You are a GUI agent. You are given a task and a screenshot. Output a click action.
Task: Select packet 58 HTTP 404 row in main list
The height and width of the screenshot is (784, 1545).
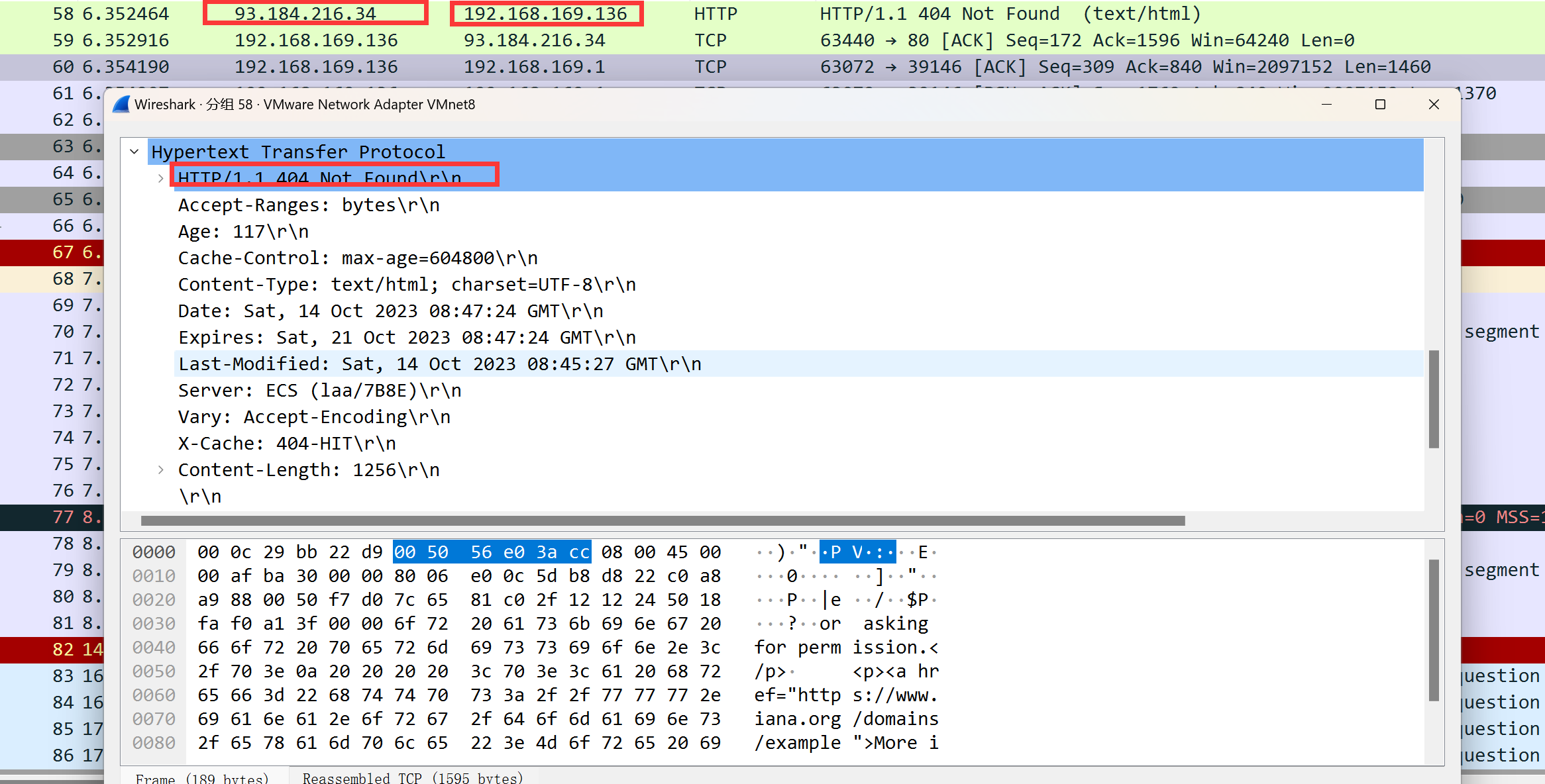(x=772, y=14)
